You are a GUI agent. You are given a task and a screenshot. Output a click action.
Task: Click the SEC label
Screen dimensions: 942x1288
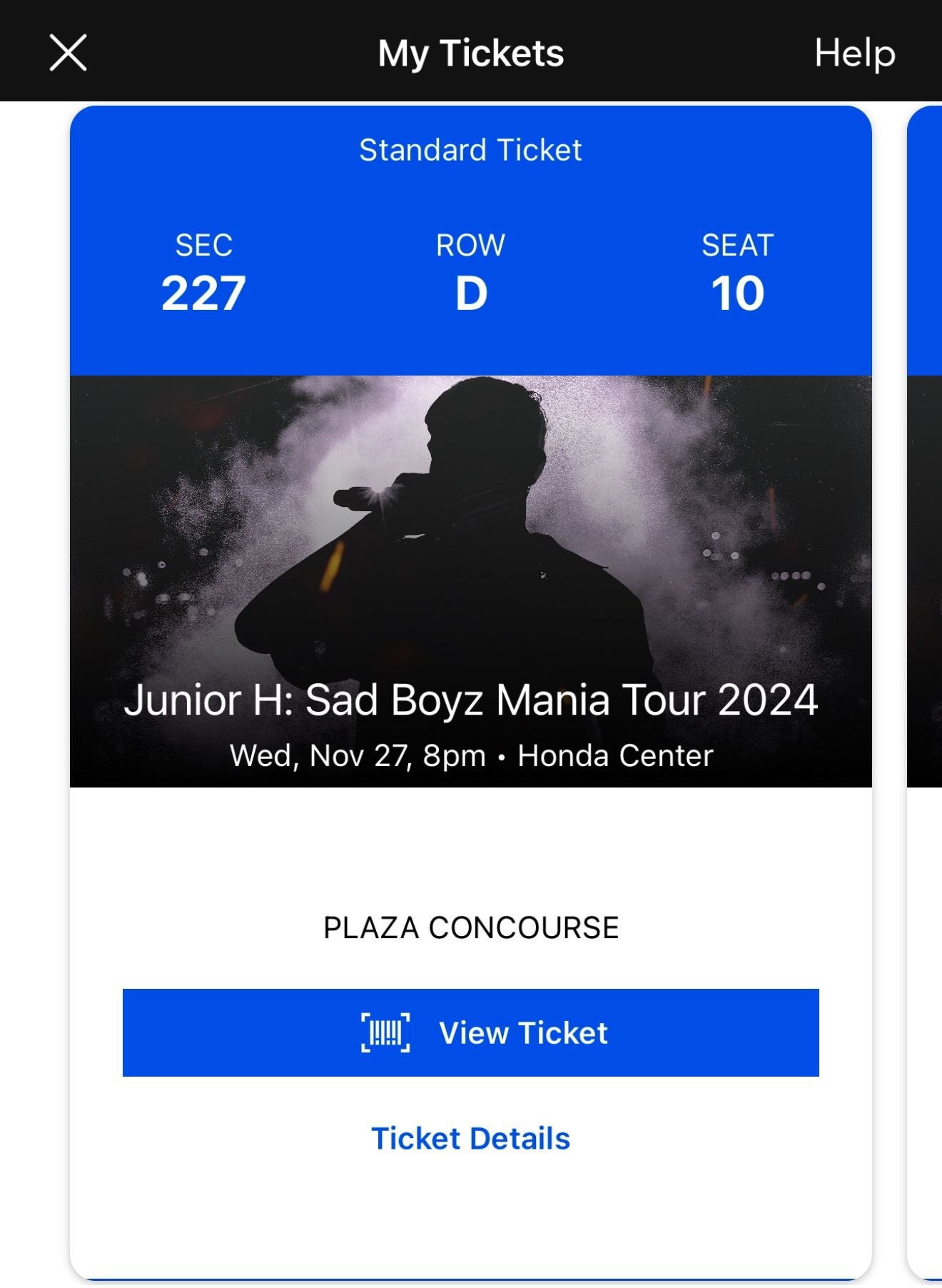[x=204, y=245]
